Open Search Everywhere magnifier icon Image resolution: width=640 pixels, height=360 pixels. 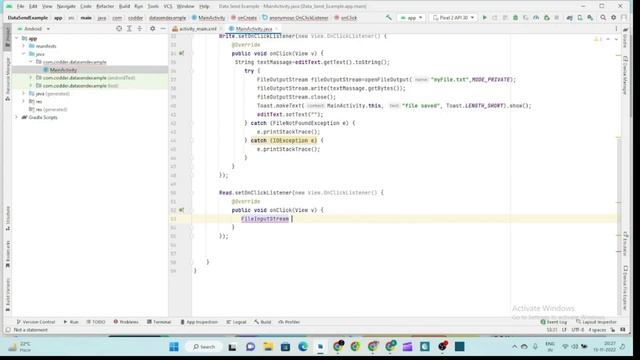603,18
